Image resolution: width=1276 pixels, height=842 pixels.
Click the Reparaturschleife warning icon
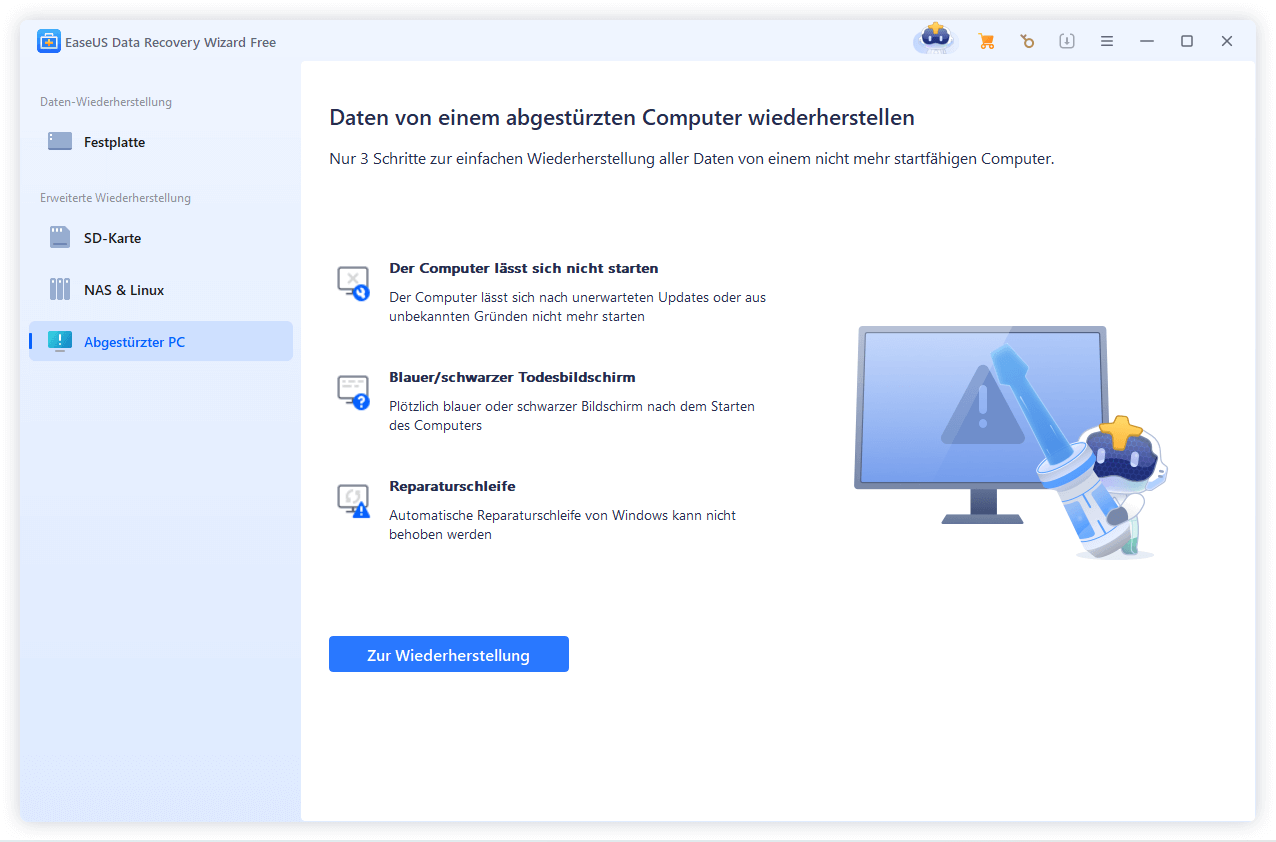point(354,501)
